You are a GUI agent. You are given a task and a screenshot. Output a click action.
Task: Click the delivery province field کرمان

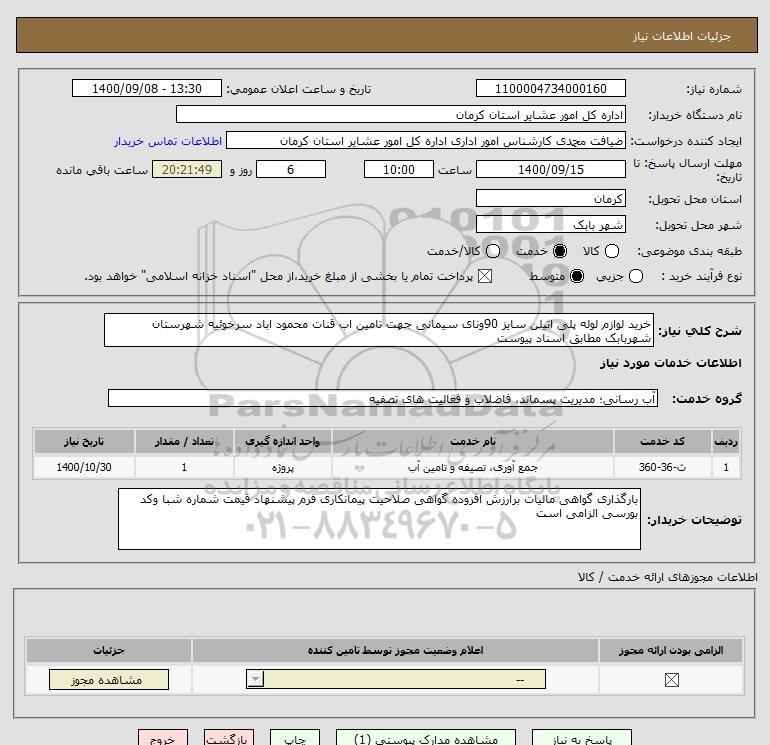550,198
